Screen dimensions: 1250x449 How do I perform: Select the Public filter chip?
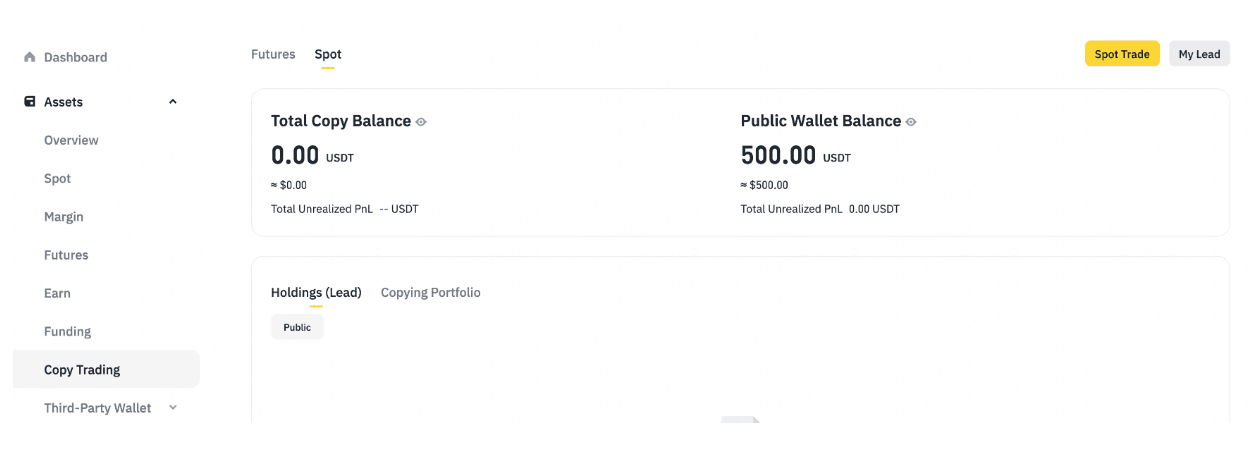[297, 328]
